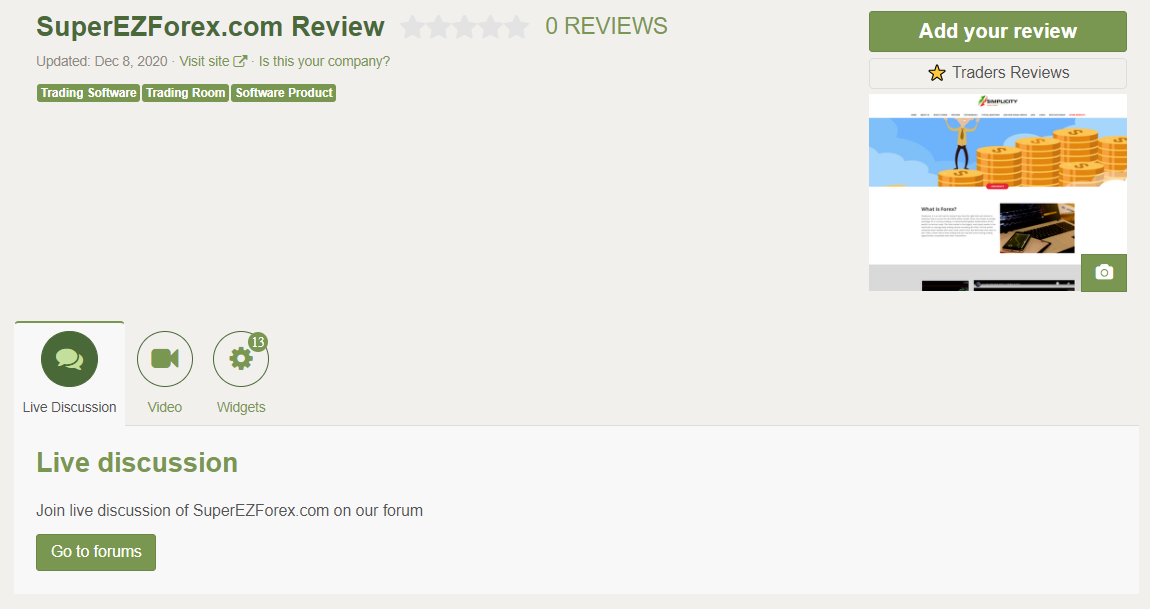Select the third rating star
This screenshot has width=1150, height=609.
tap(464, 27)
